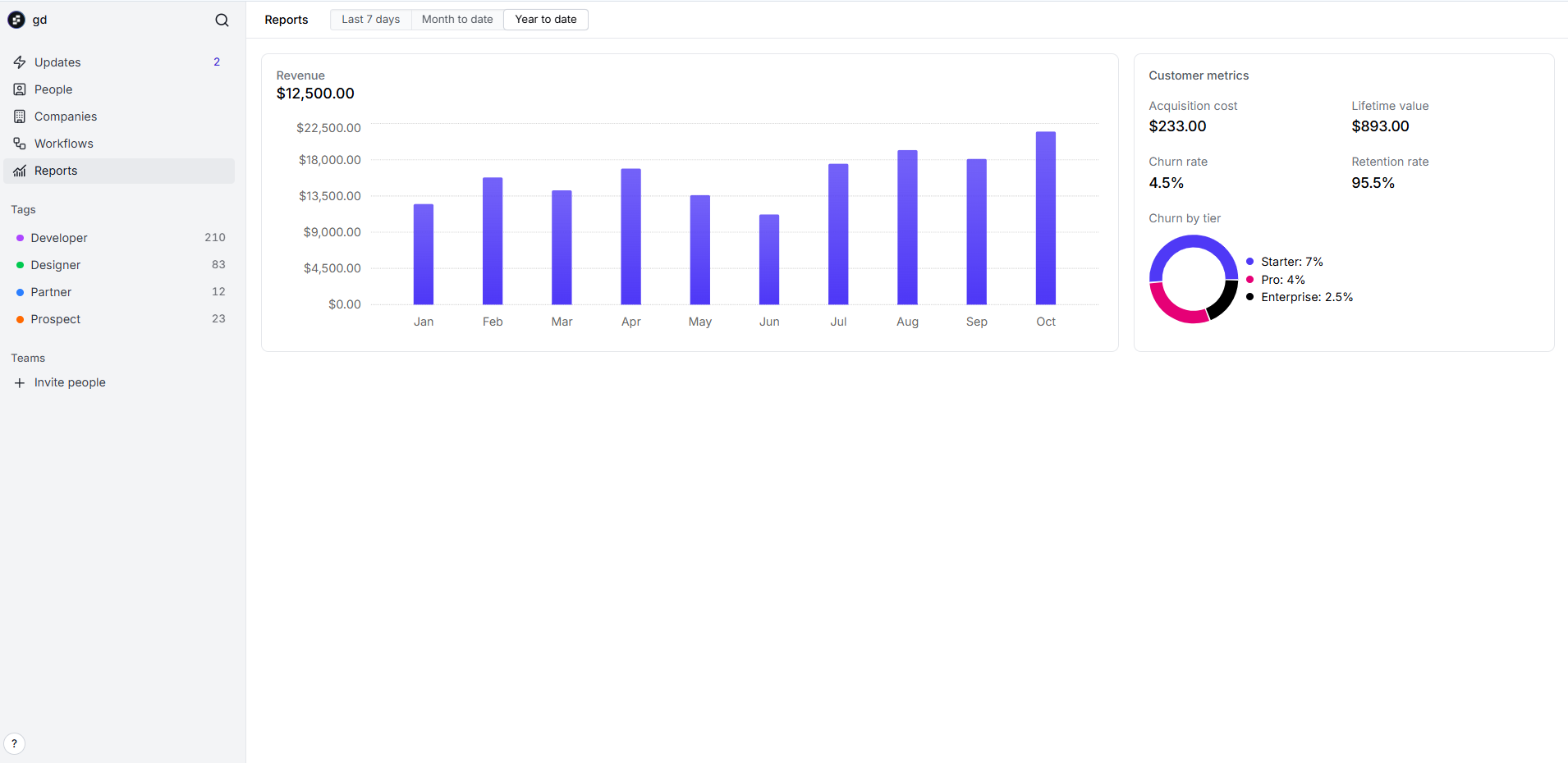
Task: Click the Jul revenue bar
Action: pyautogui.click(x=838, y=234)
